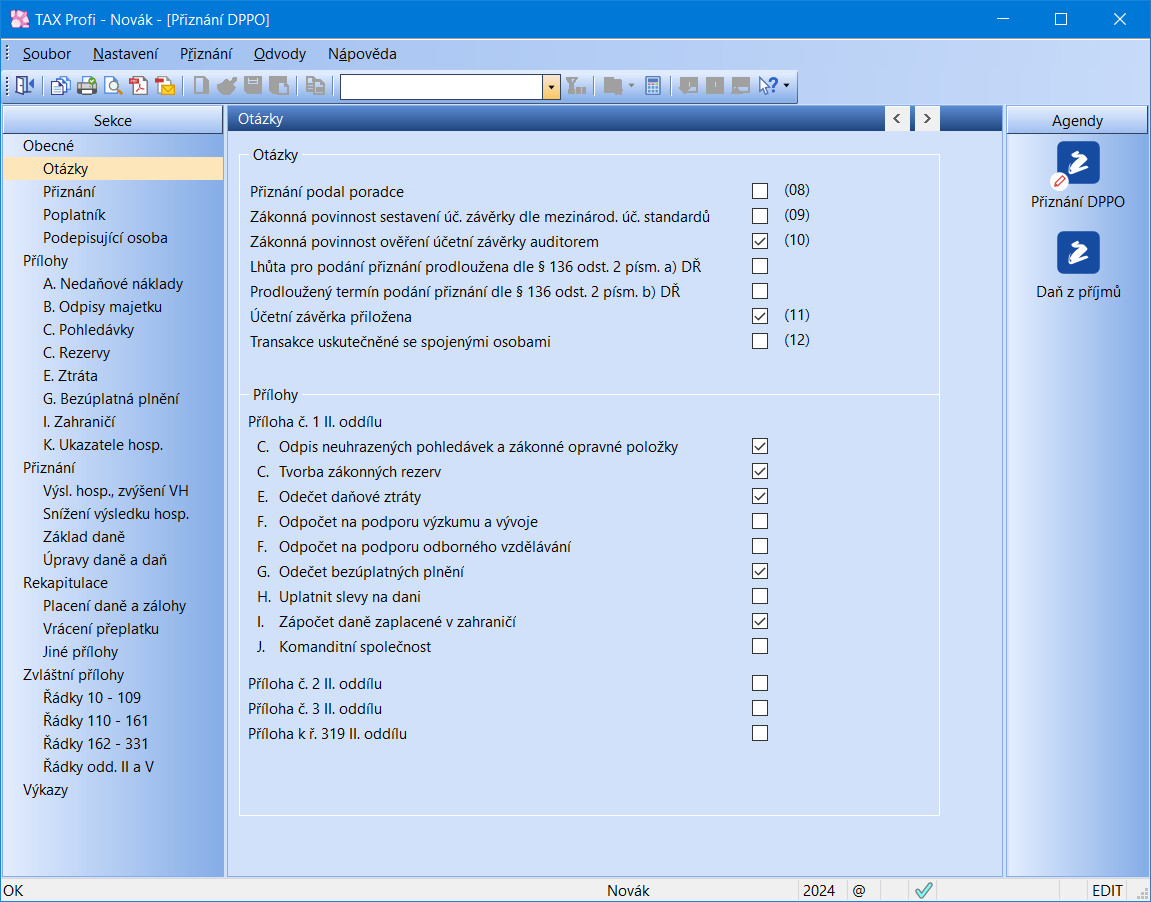
Task: Enable Transakce se spojenými osobami checkbox
Action: pos(760,341)
